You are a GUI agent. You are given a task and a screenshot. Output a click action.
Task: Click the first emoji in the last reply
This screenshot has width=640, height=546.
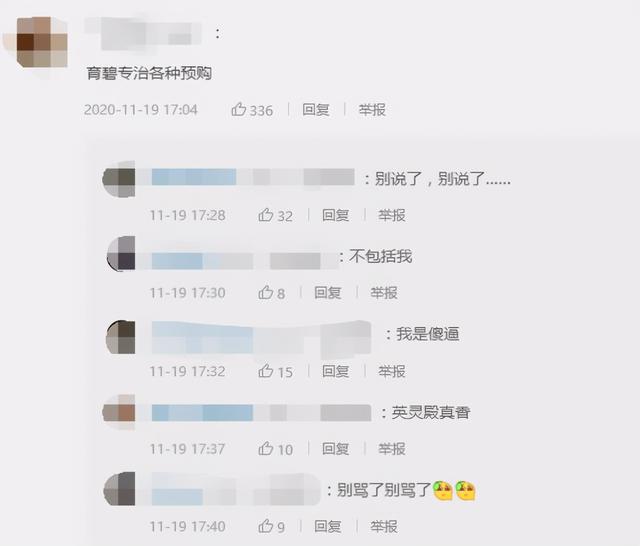pos(443,491)
